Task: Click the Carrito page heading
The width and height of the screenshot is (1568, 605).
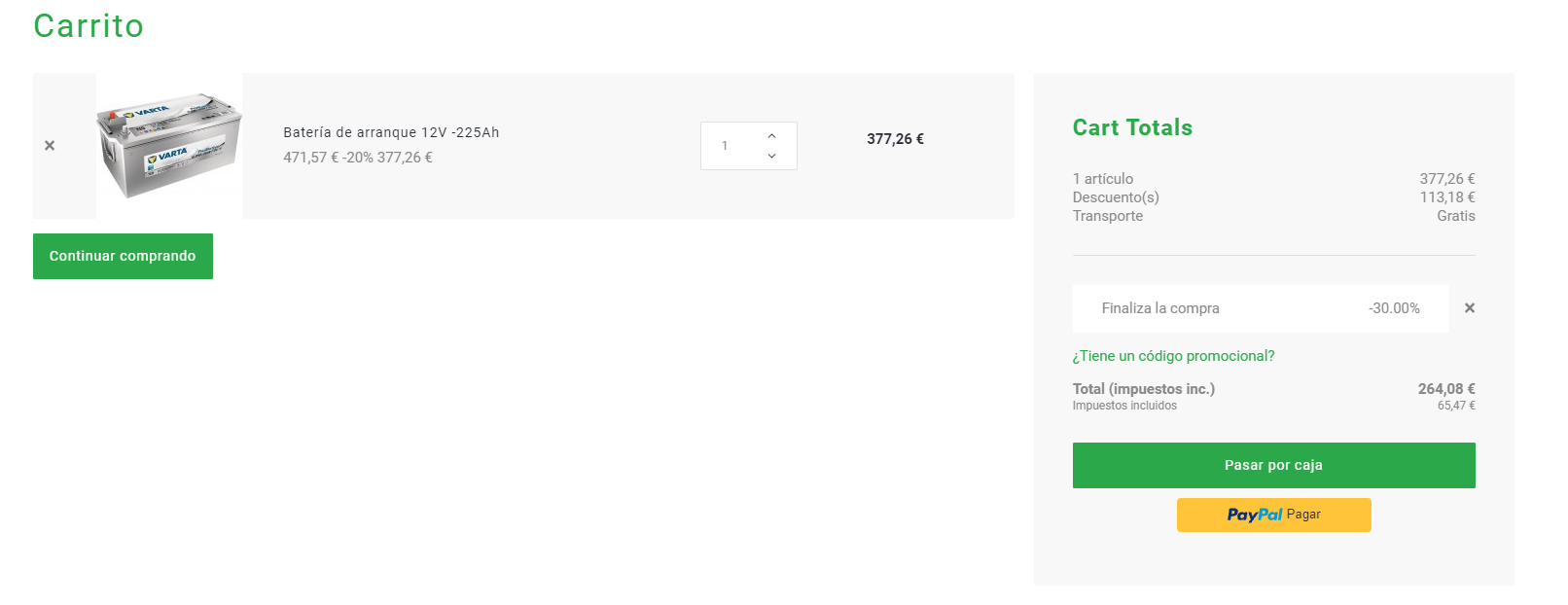Action: (x=89, y=26)
